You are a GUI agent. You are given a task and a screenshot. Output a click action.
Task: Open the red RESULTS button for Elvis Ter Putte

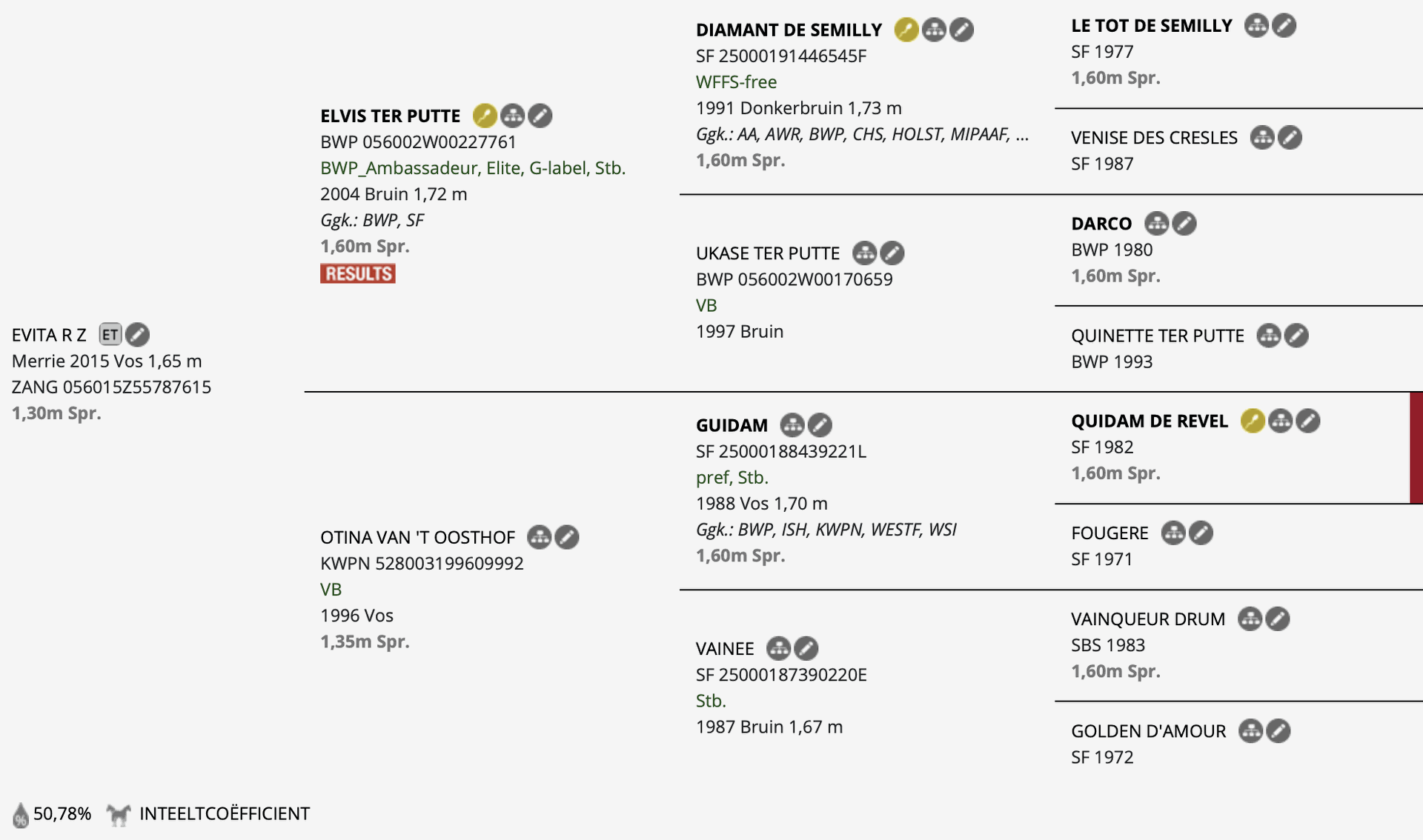[357, 273]
